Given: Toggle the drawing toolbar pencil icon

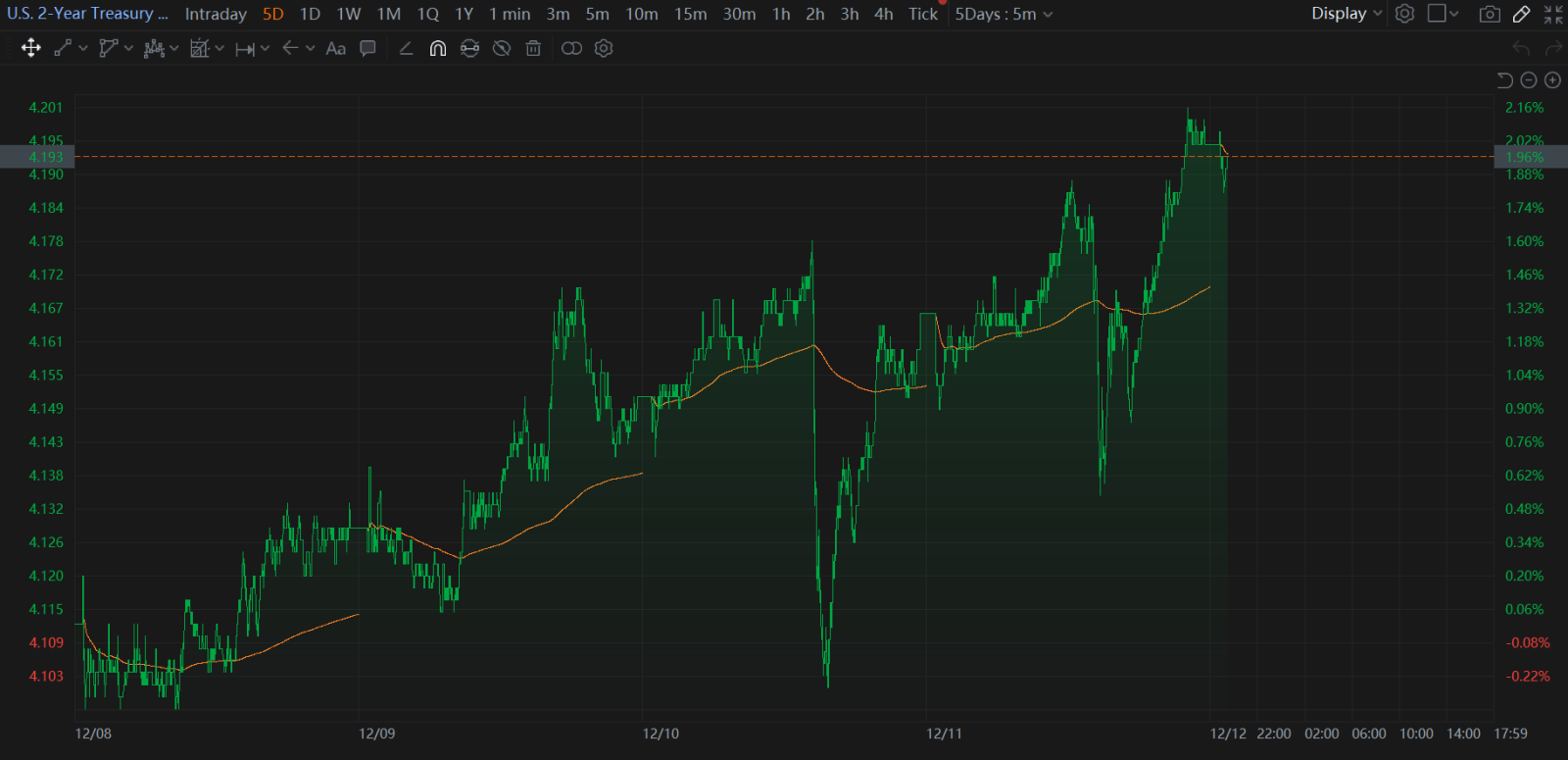Looking at the screenshot, I should 1522,14.
